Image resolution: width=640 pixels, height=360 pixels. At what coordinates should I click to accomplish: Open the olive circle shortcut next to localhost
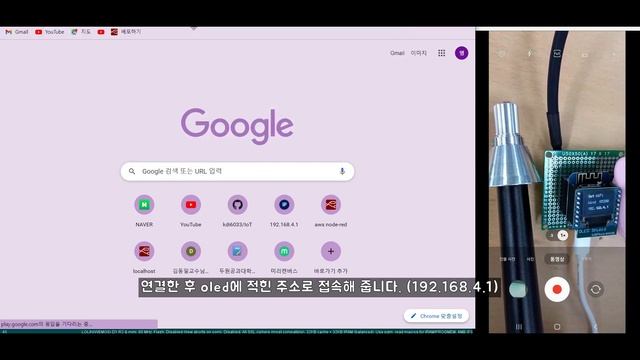(191, 257)
